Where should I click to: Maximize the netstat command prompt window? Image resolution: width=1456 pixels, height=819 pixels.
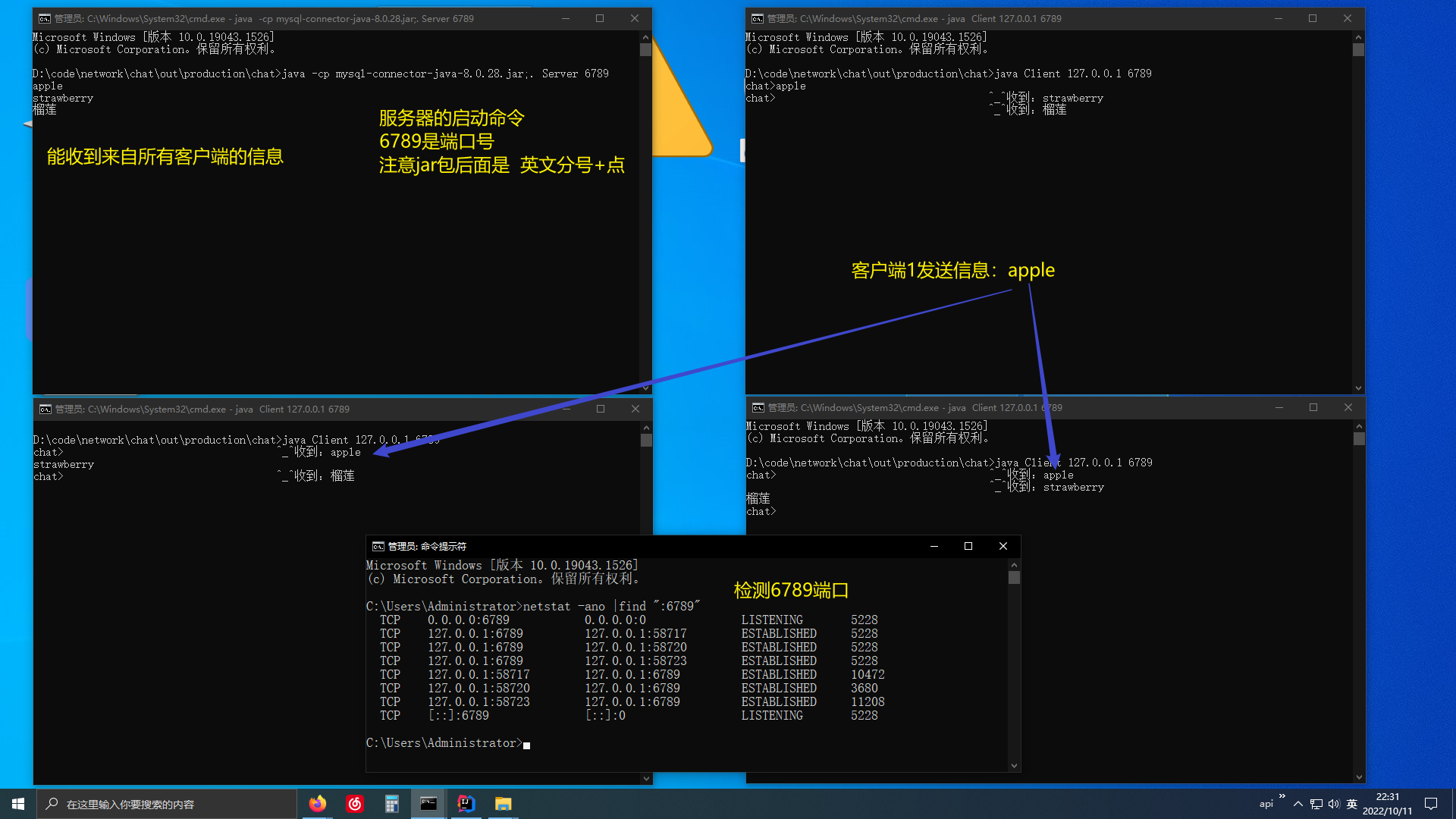[x=968, y=546]
